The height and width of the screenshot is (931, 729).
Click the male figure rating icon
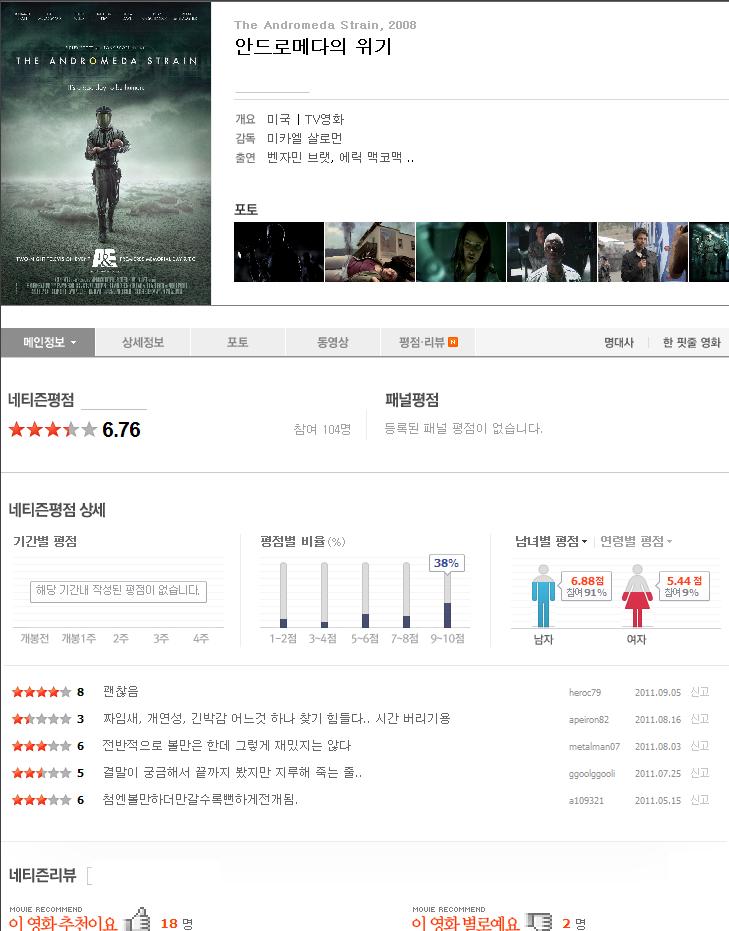pos(543,596)
